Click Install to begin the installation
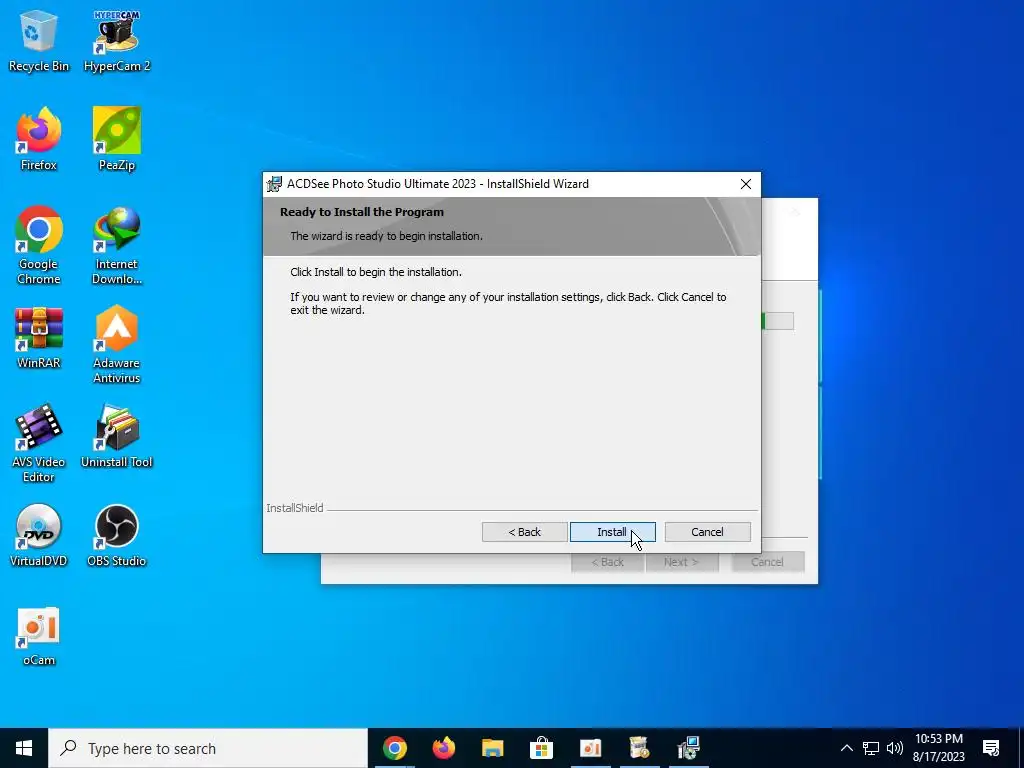Screen dimensions: 1024x768 (x=613, y=532)
